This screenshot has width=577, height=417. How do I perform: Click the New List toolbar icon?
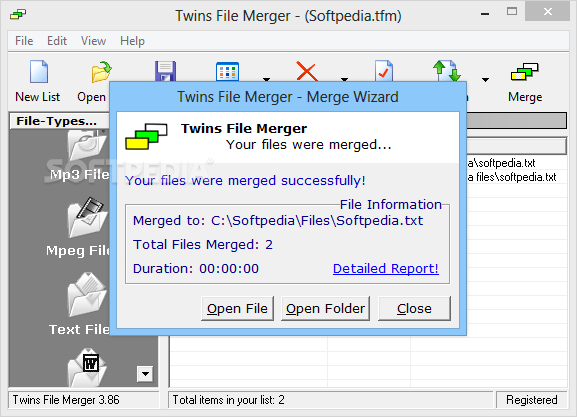[x=39, y=72]
